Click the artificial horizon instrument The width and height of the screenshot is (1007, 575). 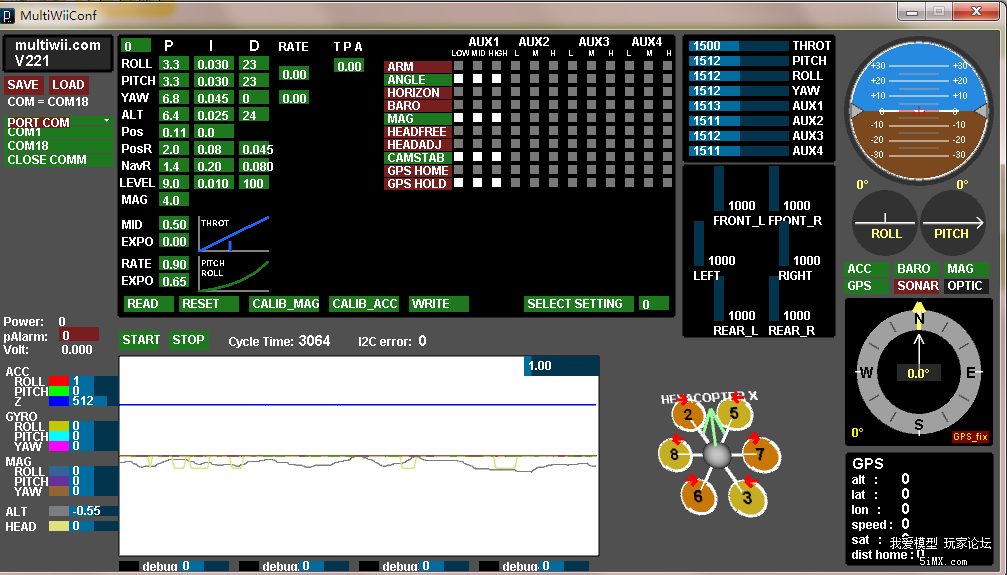[919, 111]
